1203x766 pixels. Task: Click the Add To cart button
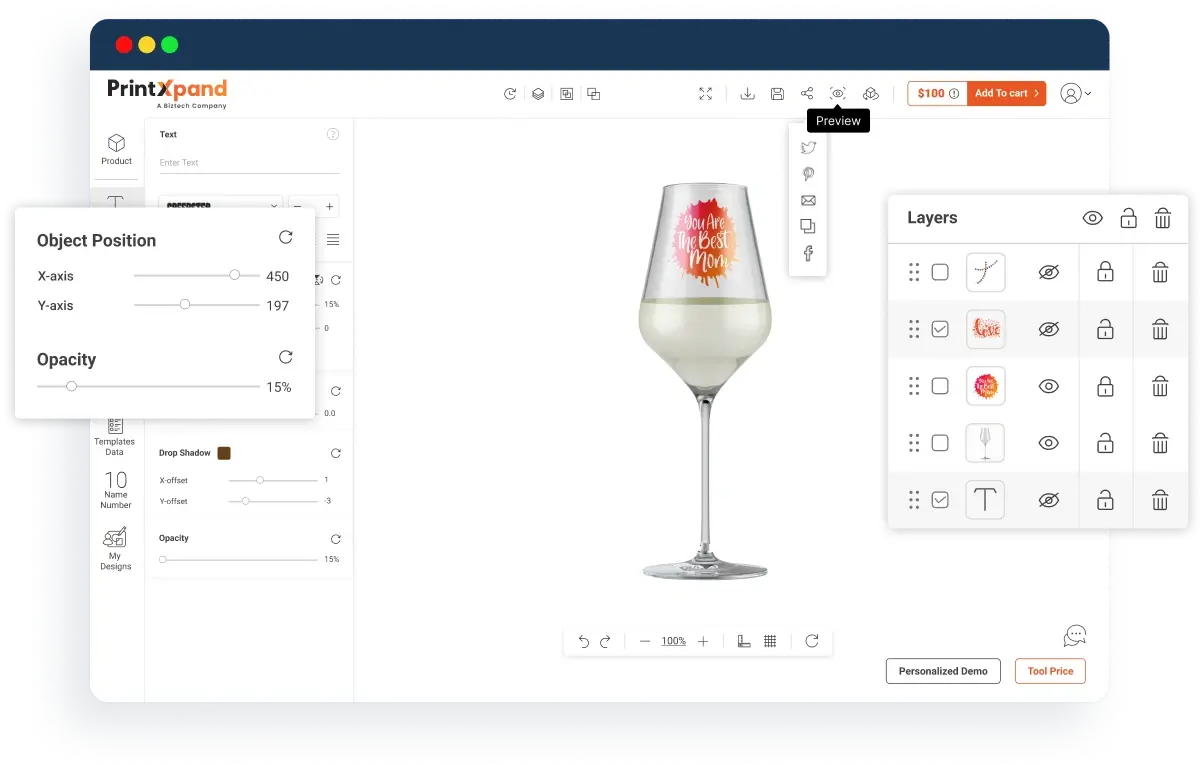(x=1006, y=93)
